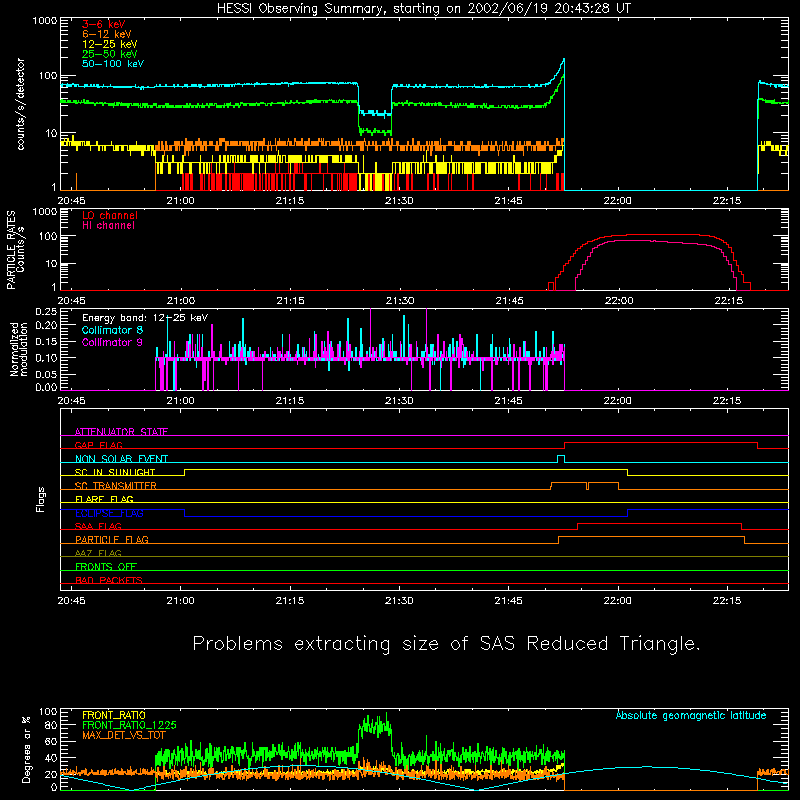Click the SAA_FLAG label
The image size is (800, 800).
(x=98, y=526)
